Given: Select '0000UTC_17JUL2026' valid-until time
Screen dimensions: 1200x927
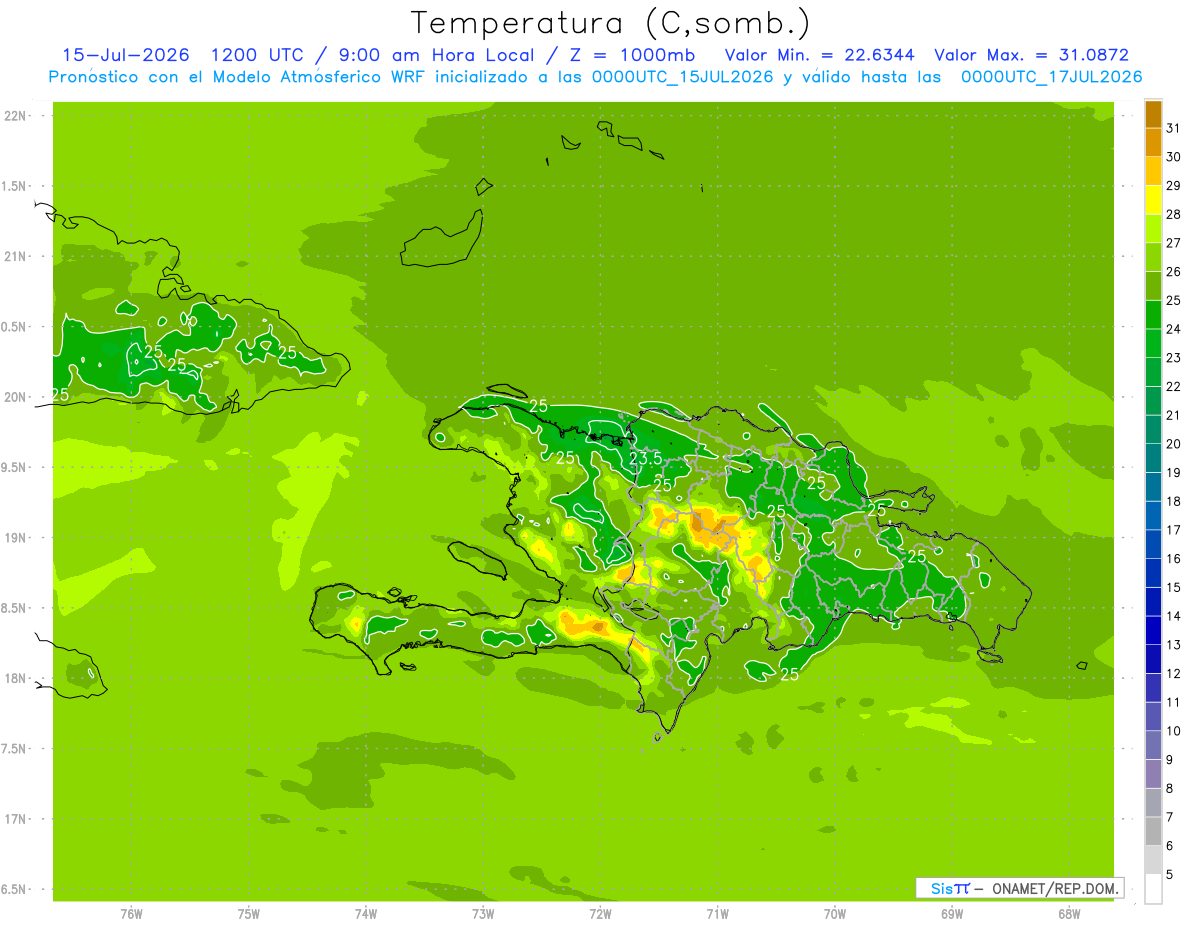Looking at the screenshot, I should [x=1051, y=77].
